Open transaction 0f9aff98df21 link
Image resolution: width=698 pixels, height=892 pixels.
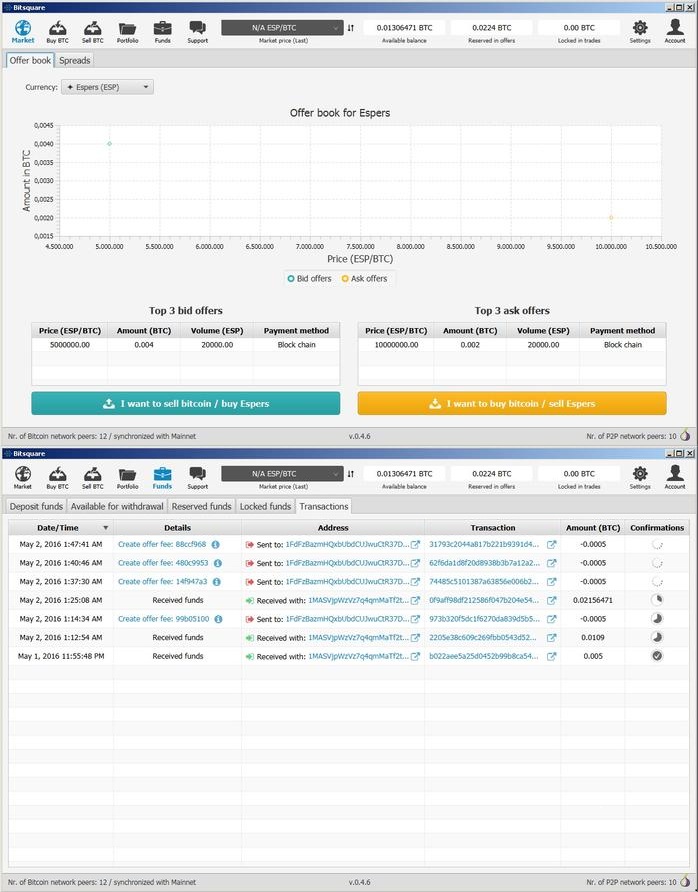[x=484, y=600]
